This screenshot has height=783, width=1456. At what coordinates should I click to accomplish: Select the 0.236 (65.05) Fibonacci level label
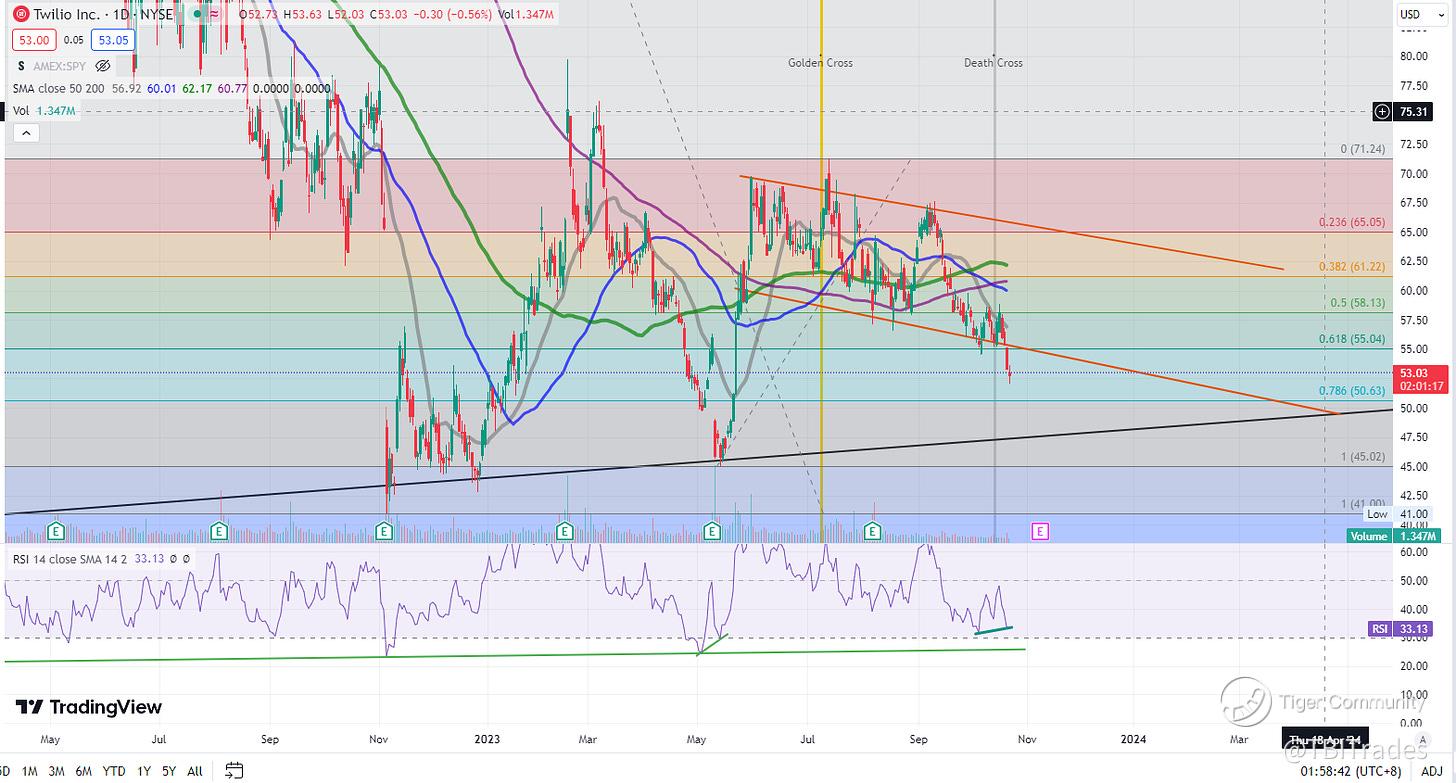pyautogui.click(x=1352, y=223)
